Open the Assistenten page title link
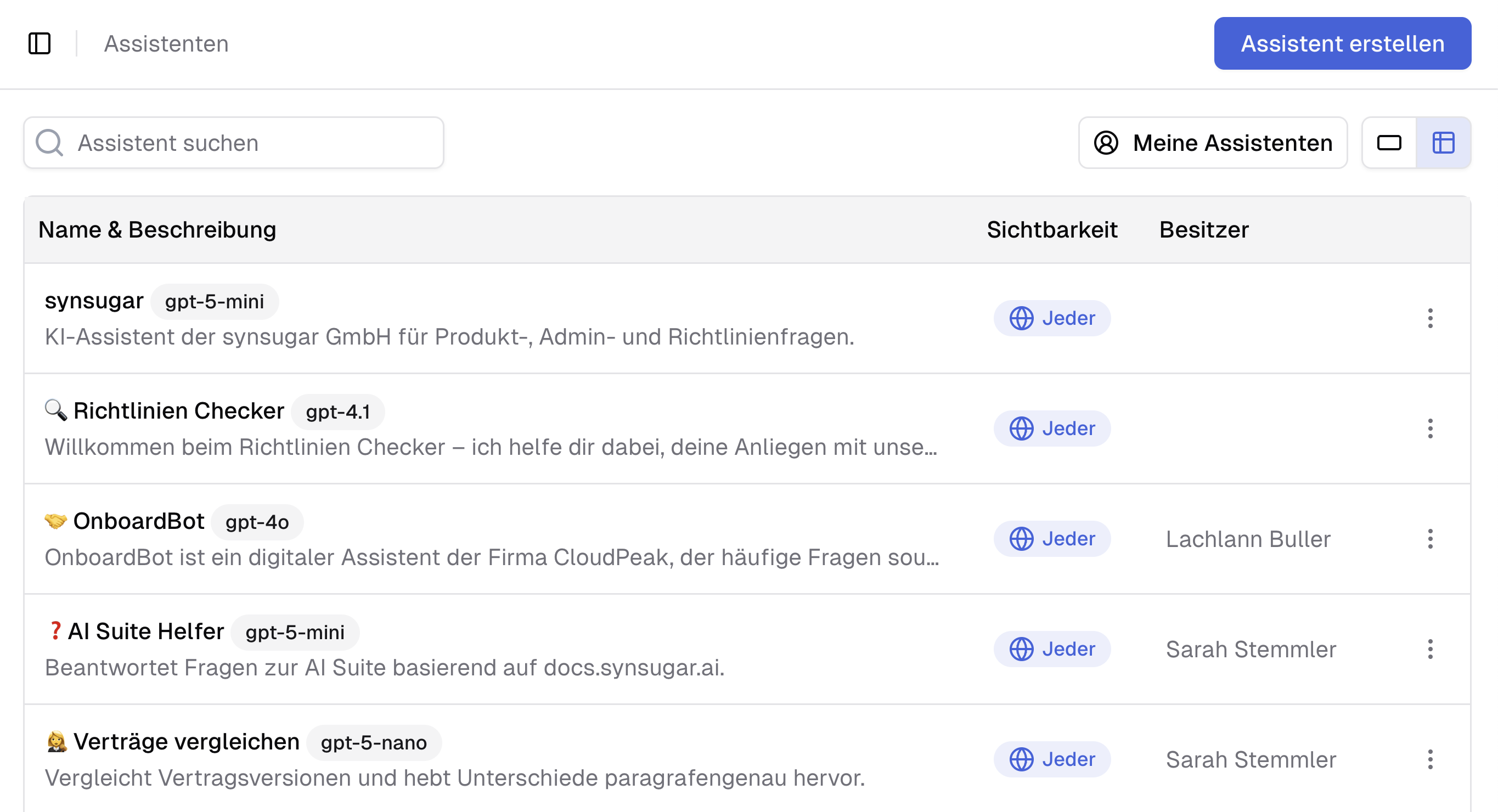The image size is (1498, 812). click(166, 43)
